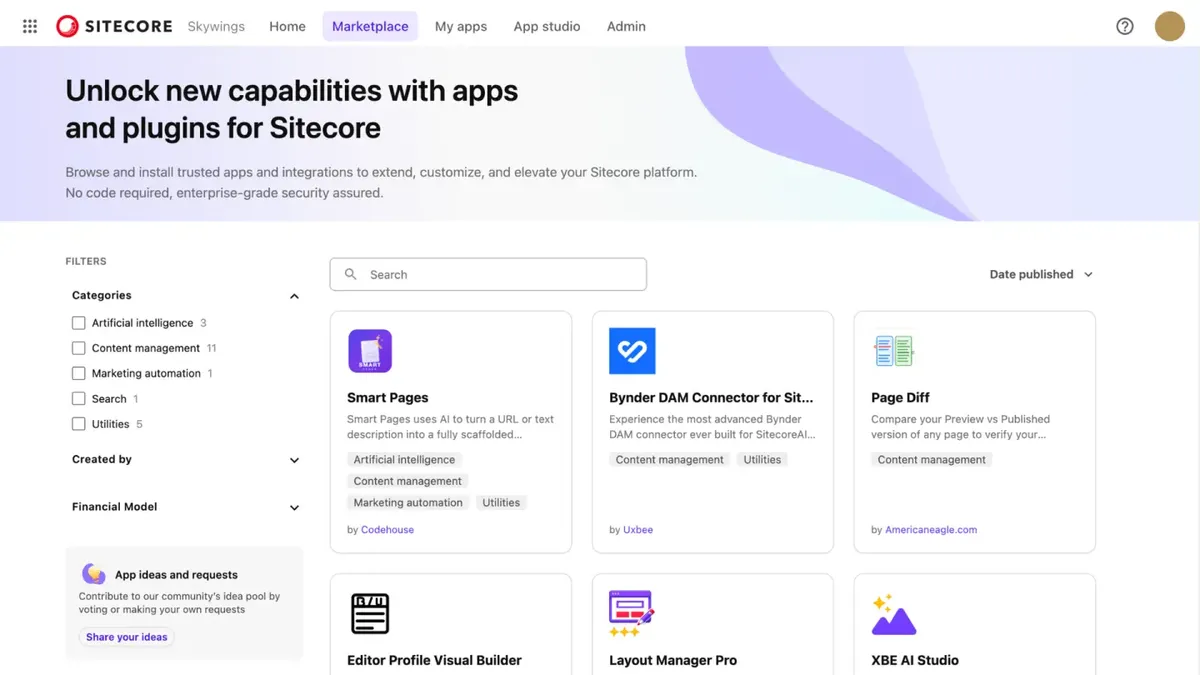The height and width of the screenshot is (675, 1200).
Task: Open the app switcher grid icon
Action: coord(30,27)
